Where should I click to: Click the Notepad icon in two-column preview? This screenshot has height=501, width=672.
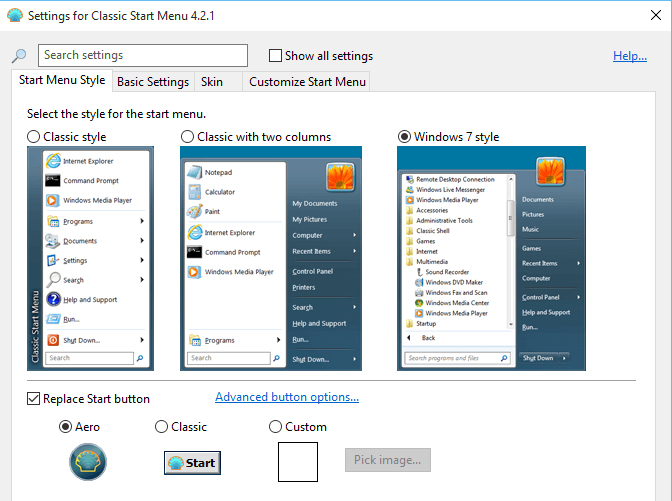click(194, 172)
